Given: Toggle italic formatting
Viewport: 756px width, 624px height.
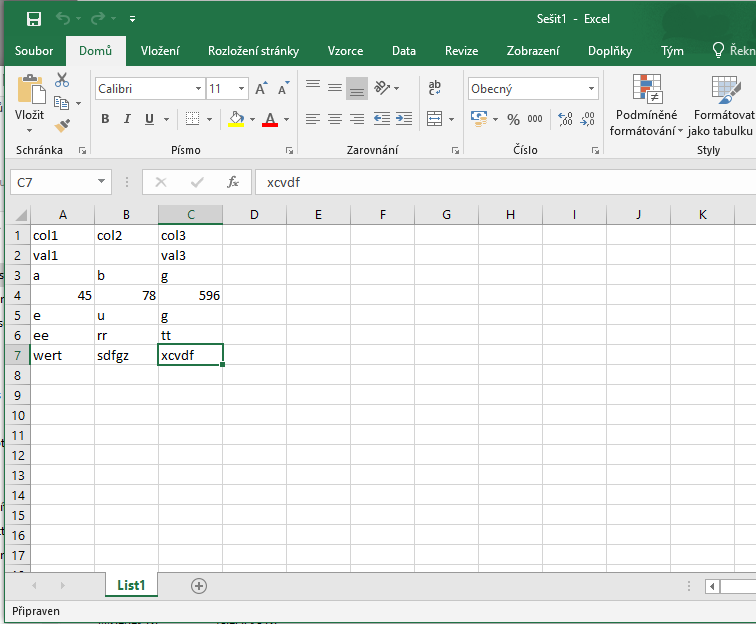Looking at the screenshot, I should coord(127,119).
